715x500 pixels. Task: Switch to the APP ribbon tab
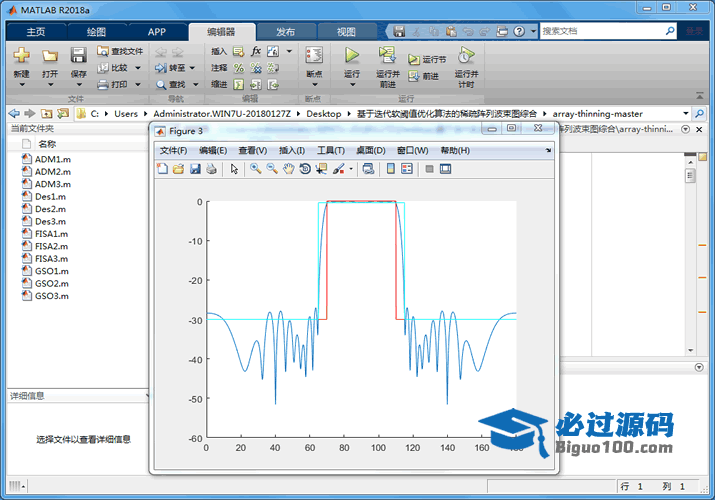pyautogui.click(x=156, y=31)
